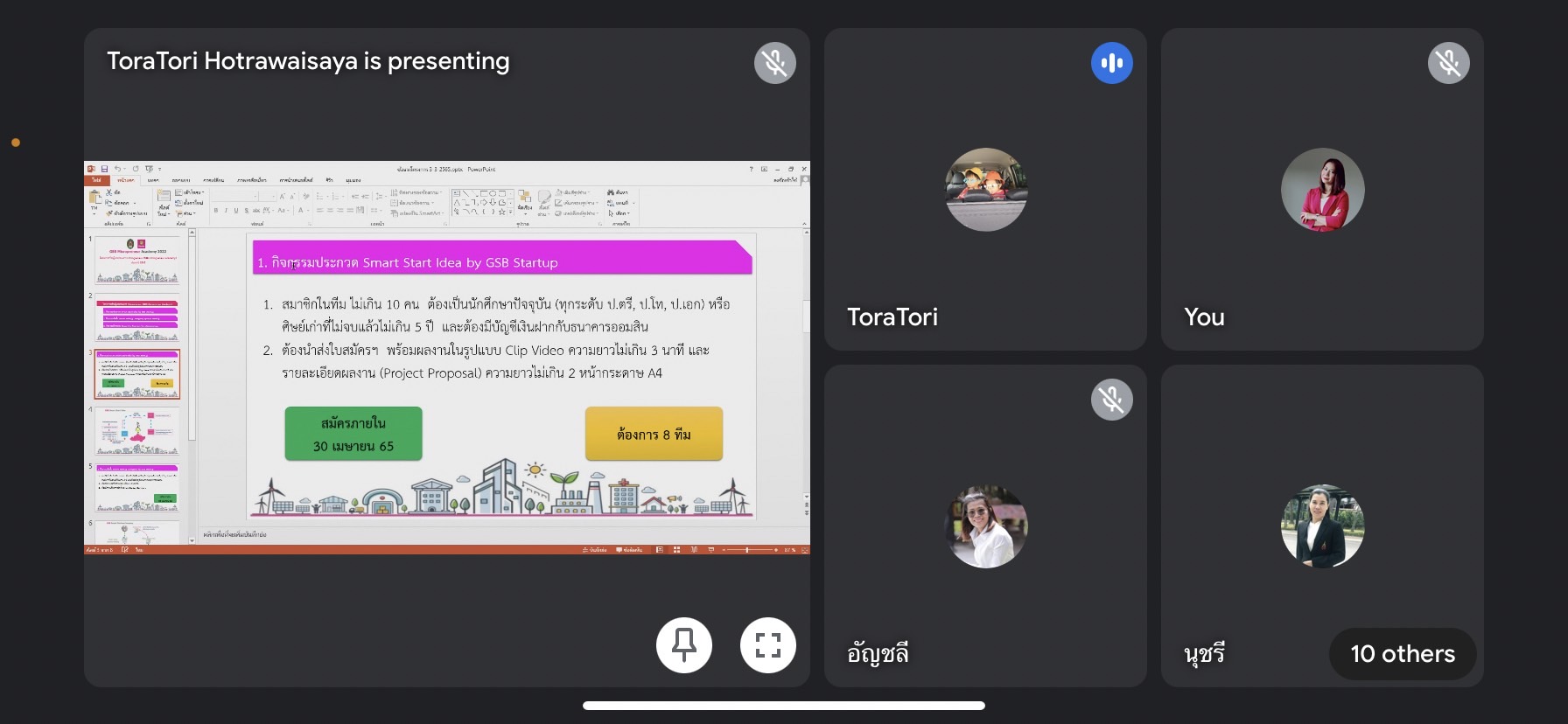Open the font size dropdown
1568x724 pixels.
272,197
